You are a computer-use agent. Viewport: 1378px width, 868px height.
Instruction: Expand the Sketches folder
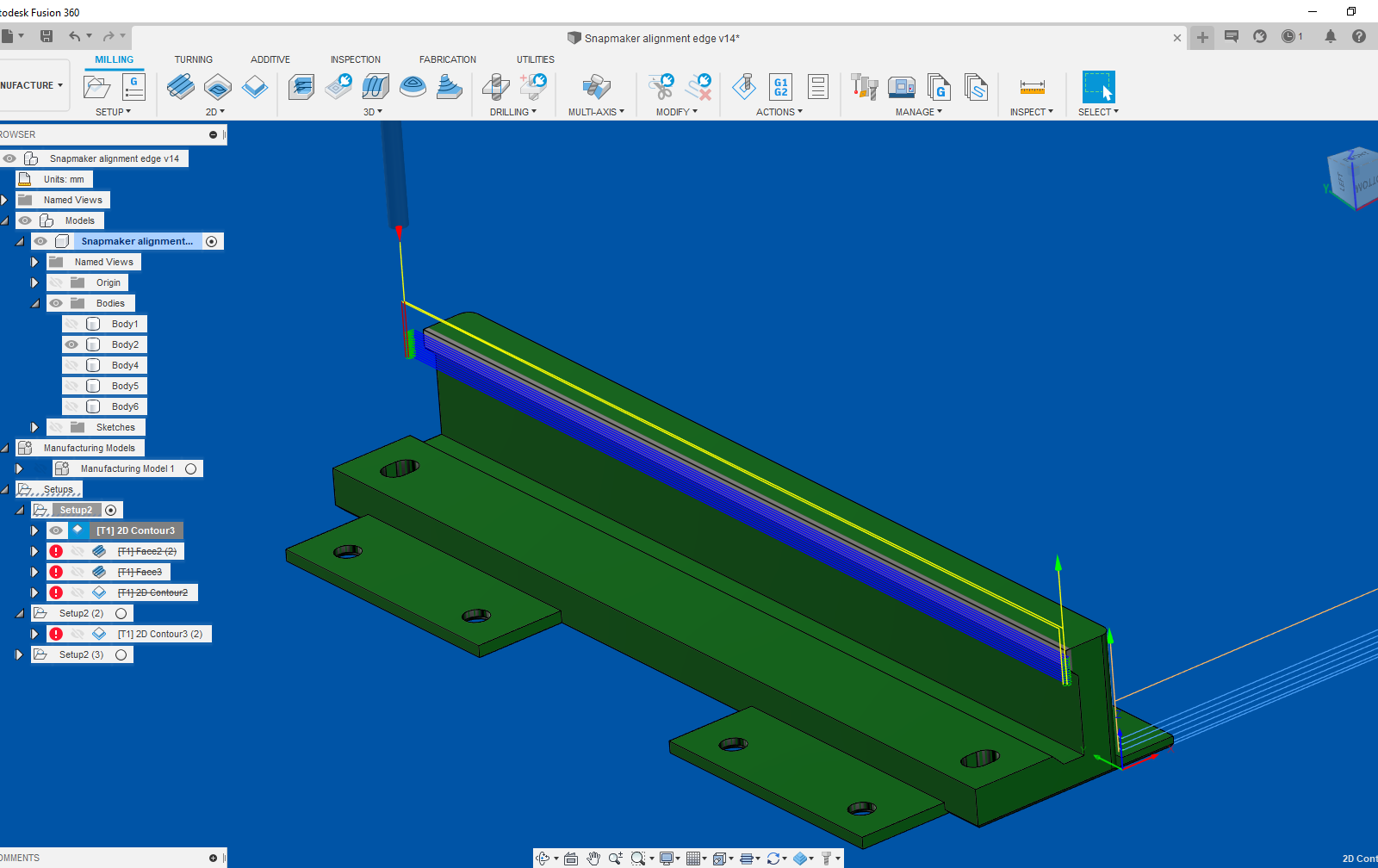(34, 426)
